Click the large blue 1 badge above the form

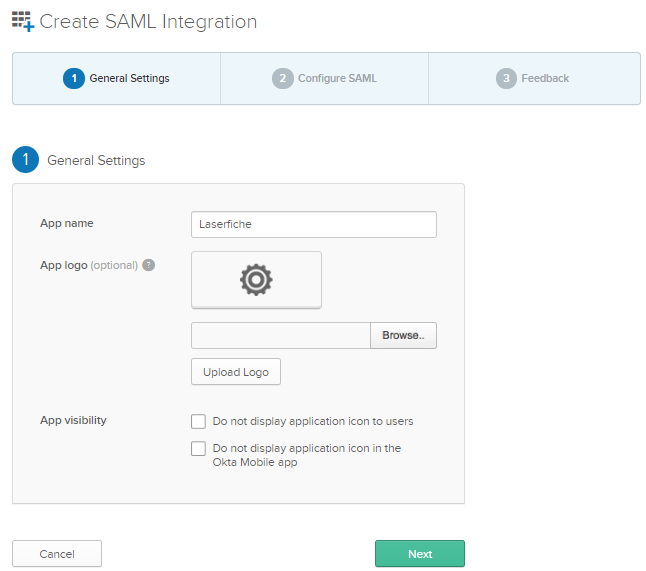(x=25, y=160)
